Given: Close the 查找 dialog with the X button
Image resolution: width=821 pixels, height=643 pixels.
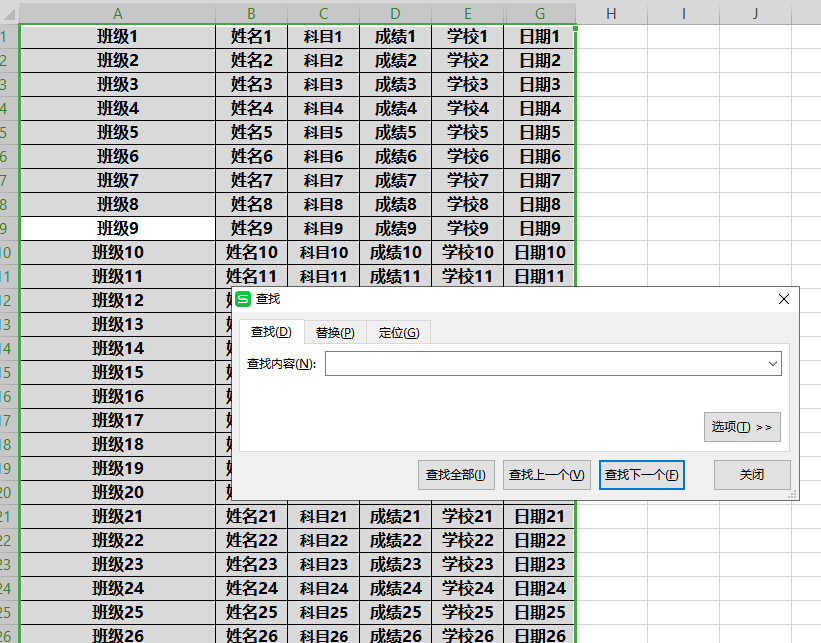Looking at the screenshot, I should (783, 299).
